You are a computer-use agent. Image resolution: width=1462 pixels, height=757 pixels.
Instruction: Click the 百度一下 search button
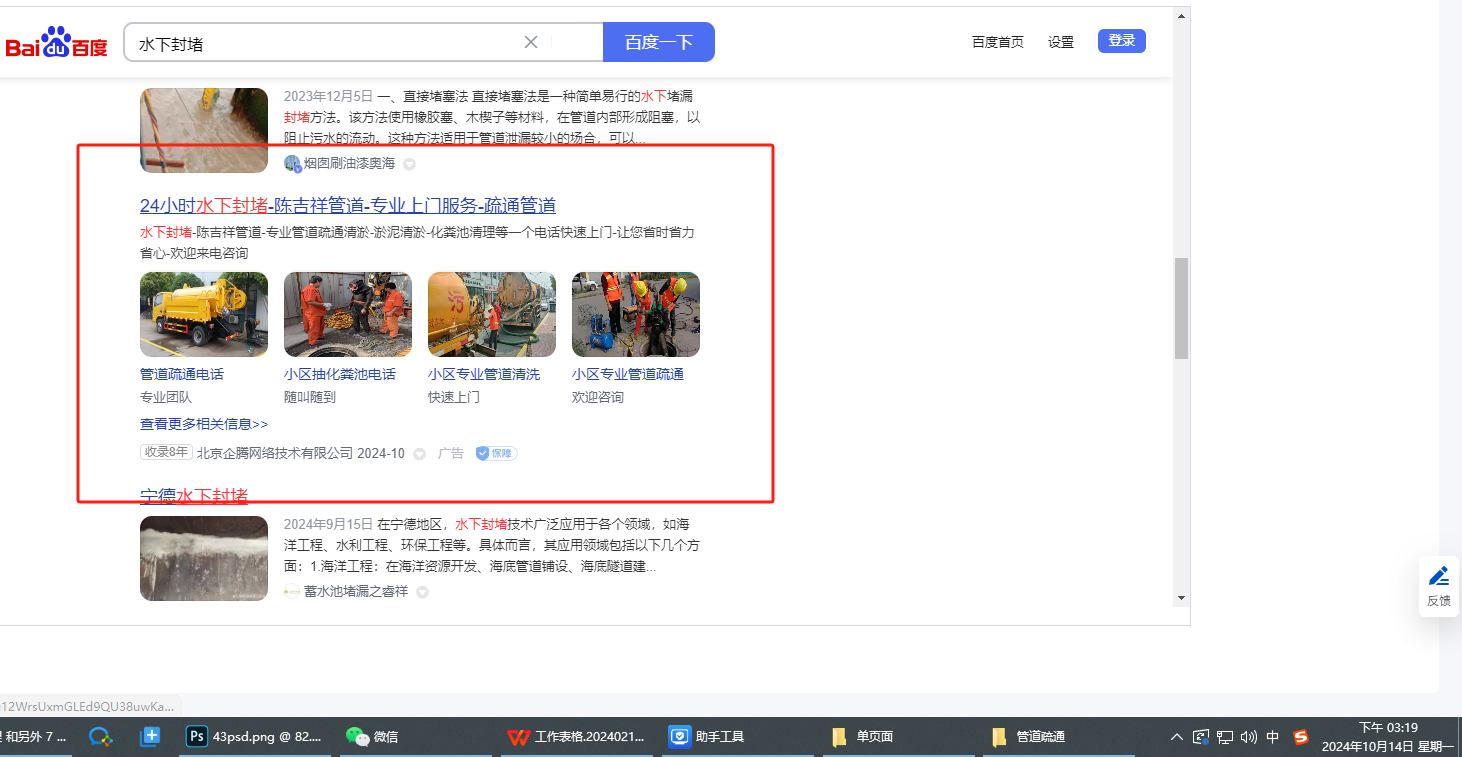(x=658, y=42)
